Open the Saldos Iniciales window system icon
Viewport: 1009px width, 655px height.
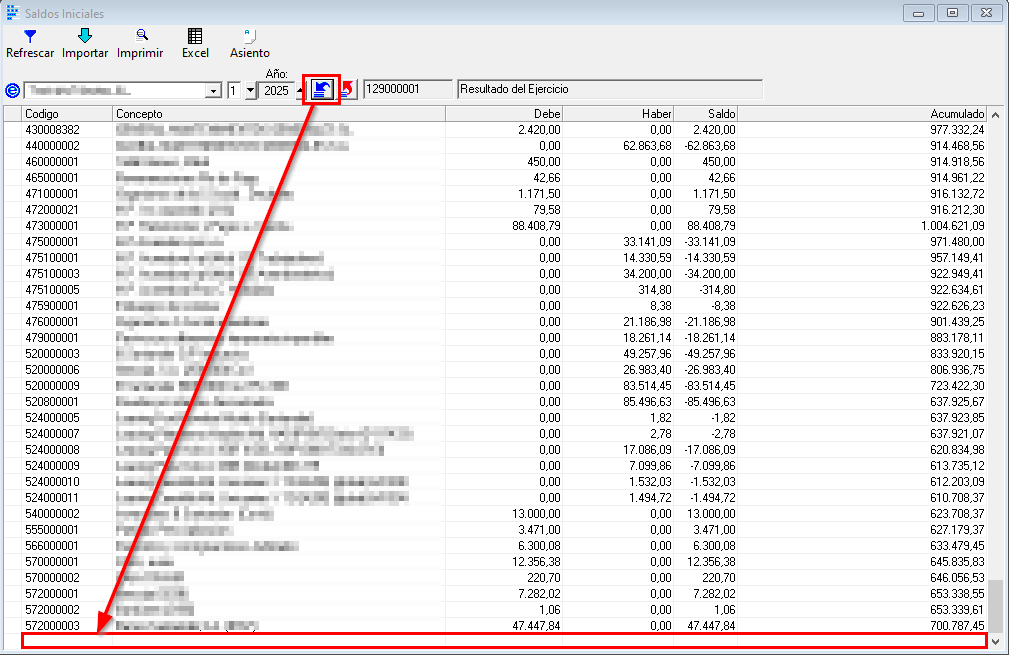pos(12,13)
